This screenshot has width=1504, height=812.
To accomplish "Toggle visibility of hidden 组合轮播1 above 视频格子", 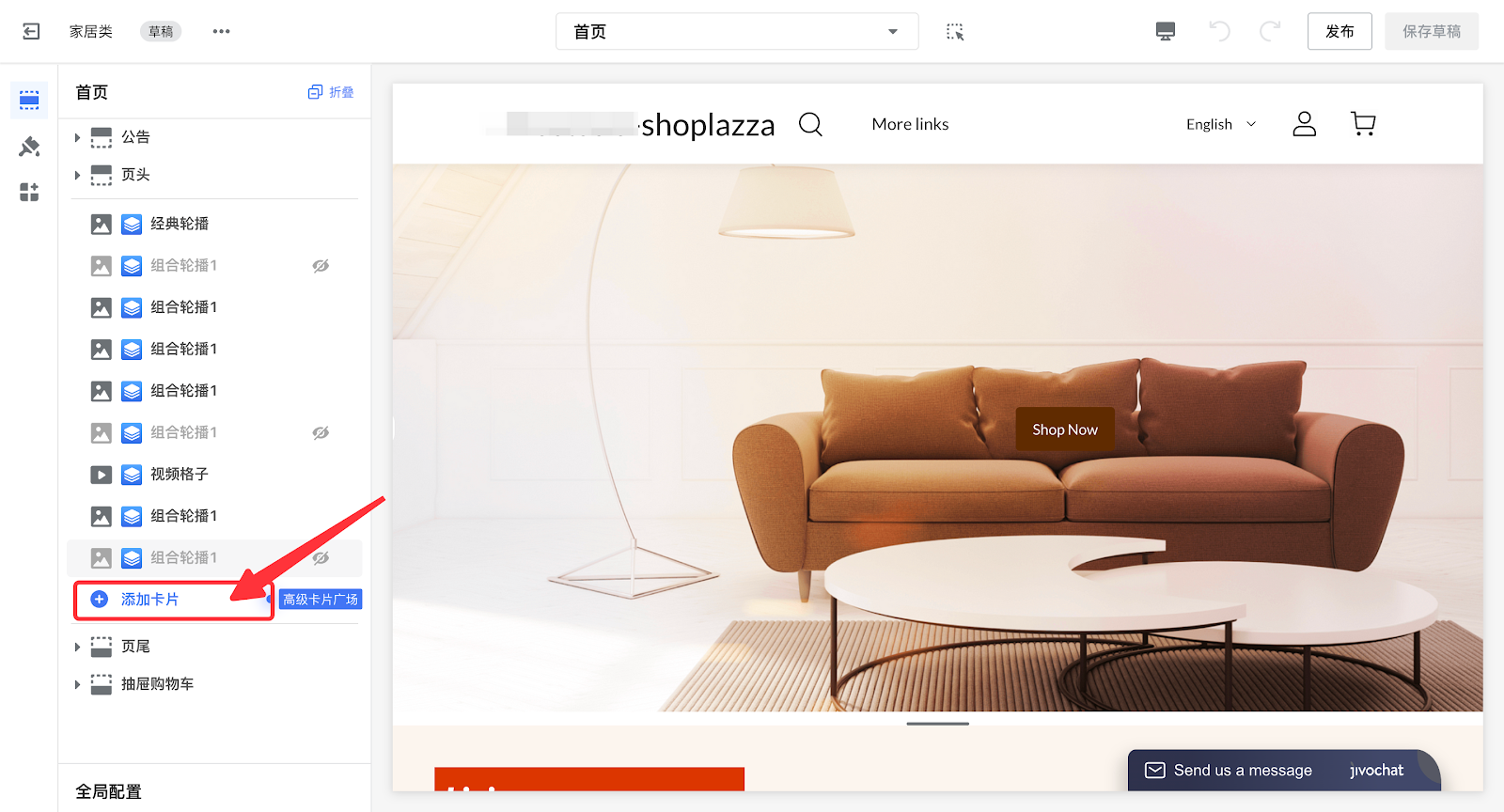I will coord(321,433).
